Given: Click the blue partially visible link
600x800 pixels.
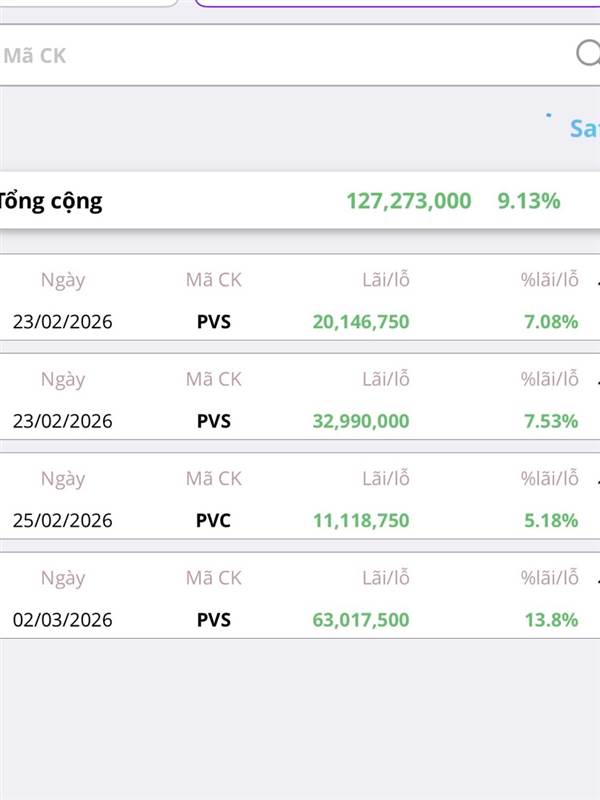Looking at the screenshot, I should [584, 129].
